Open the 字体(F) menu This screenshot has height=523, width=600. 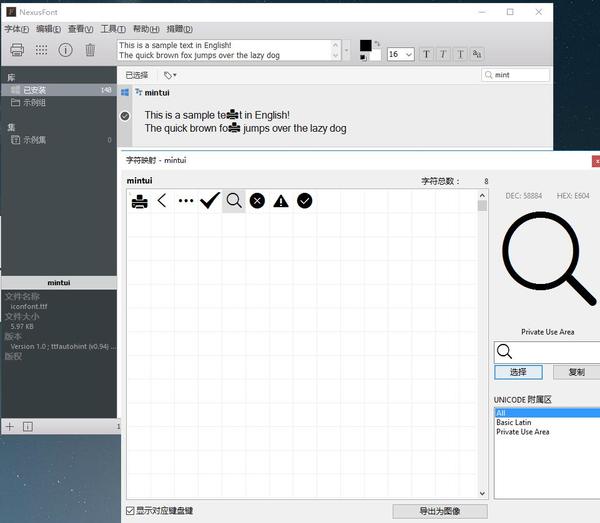click(x=16, y=29)
